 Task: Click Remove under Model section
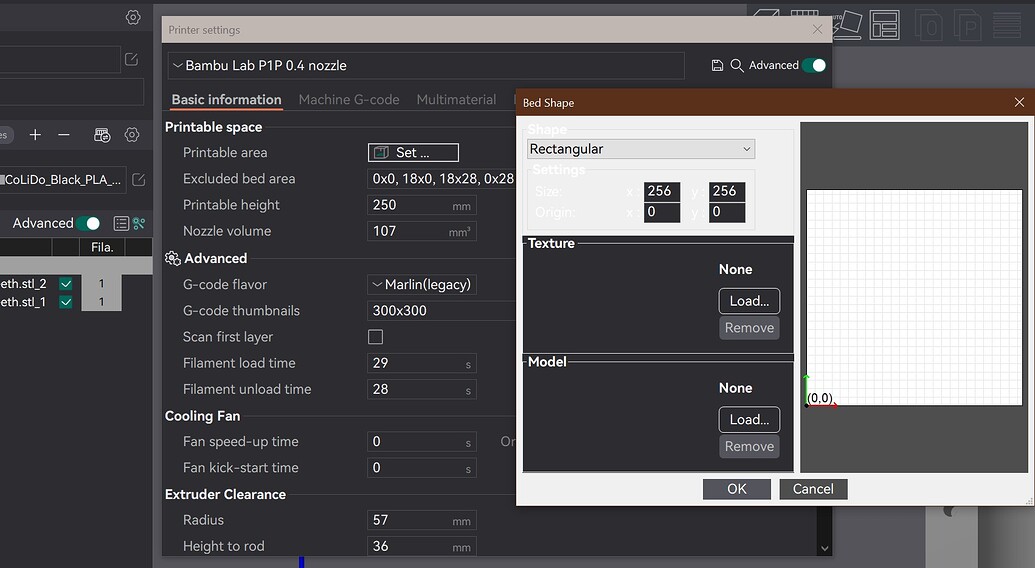(x=749, y=447)
